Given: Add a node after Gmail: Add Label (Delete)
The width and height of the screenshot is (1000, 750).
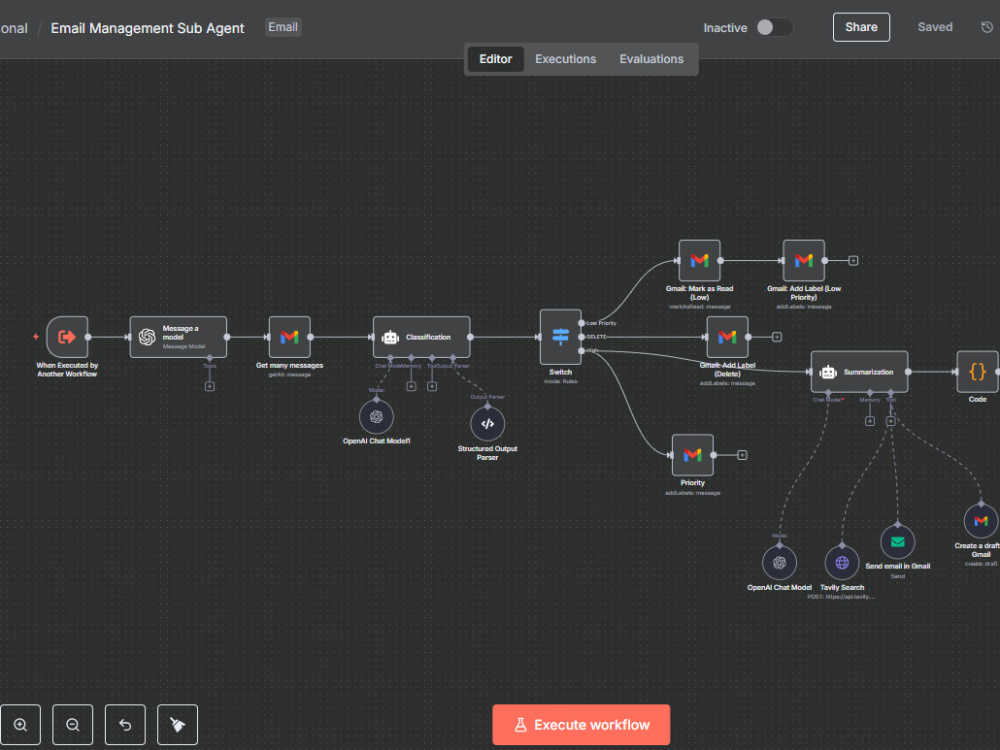Looking at the screenshot, I should (777, 337).
